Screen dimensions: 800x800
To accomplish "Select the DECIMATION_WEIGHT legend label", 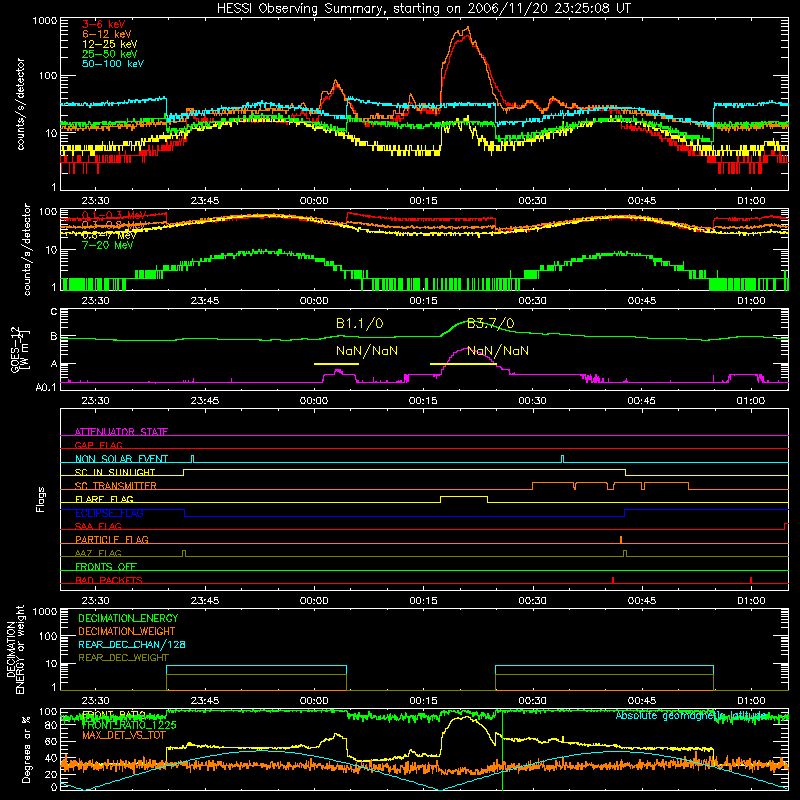I will pyautogui.click(x=127, y=631).
